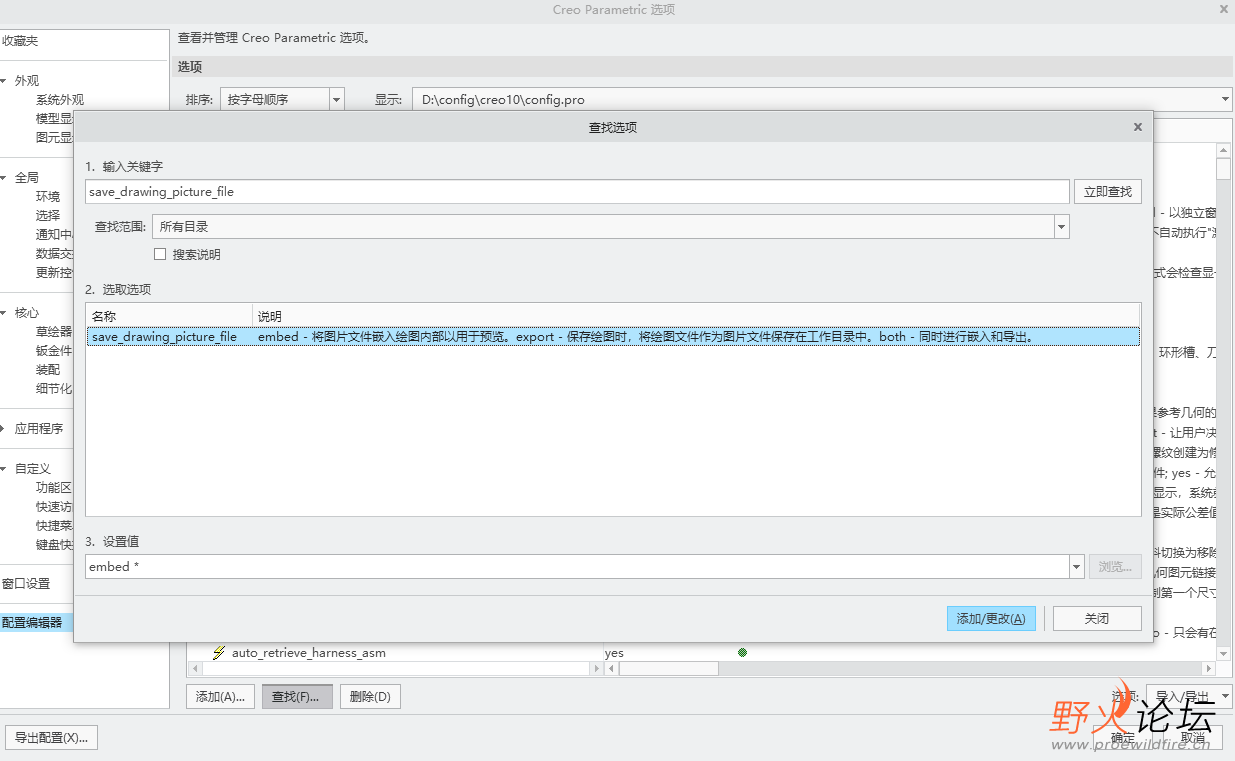1235x761 pixels.
Task: Click the keyword input field save_drawing_picture_file
Action: tap(577, 191)
